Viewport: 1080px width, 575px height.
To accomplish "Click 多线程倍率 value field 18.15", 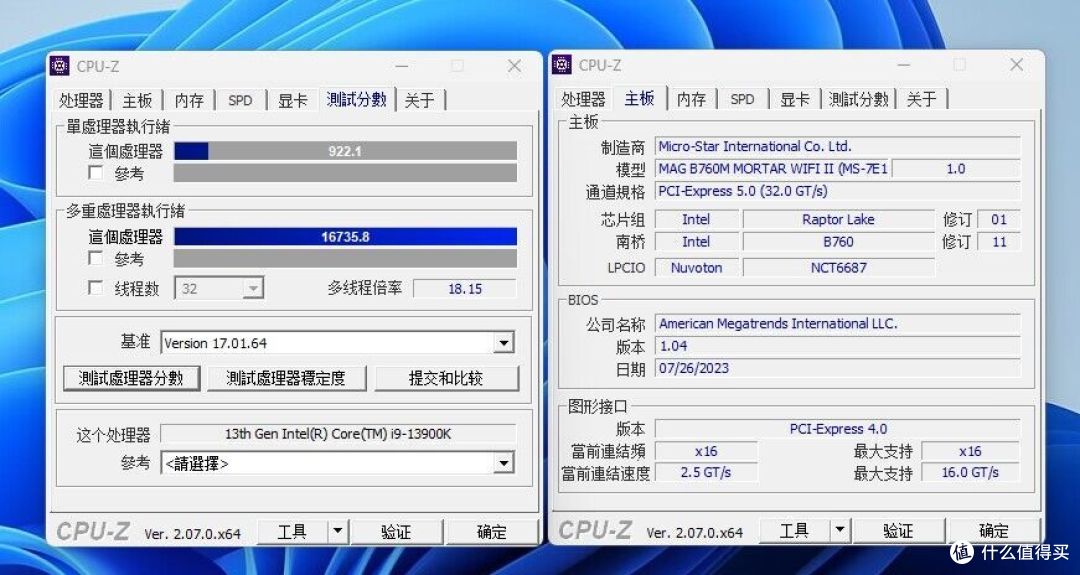I will pyautogui.click(x=465, y=289).
